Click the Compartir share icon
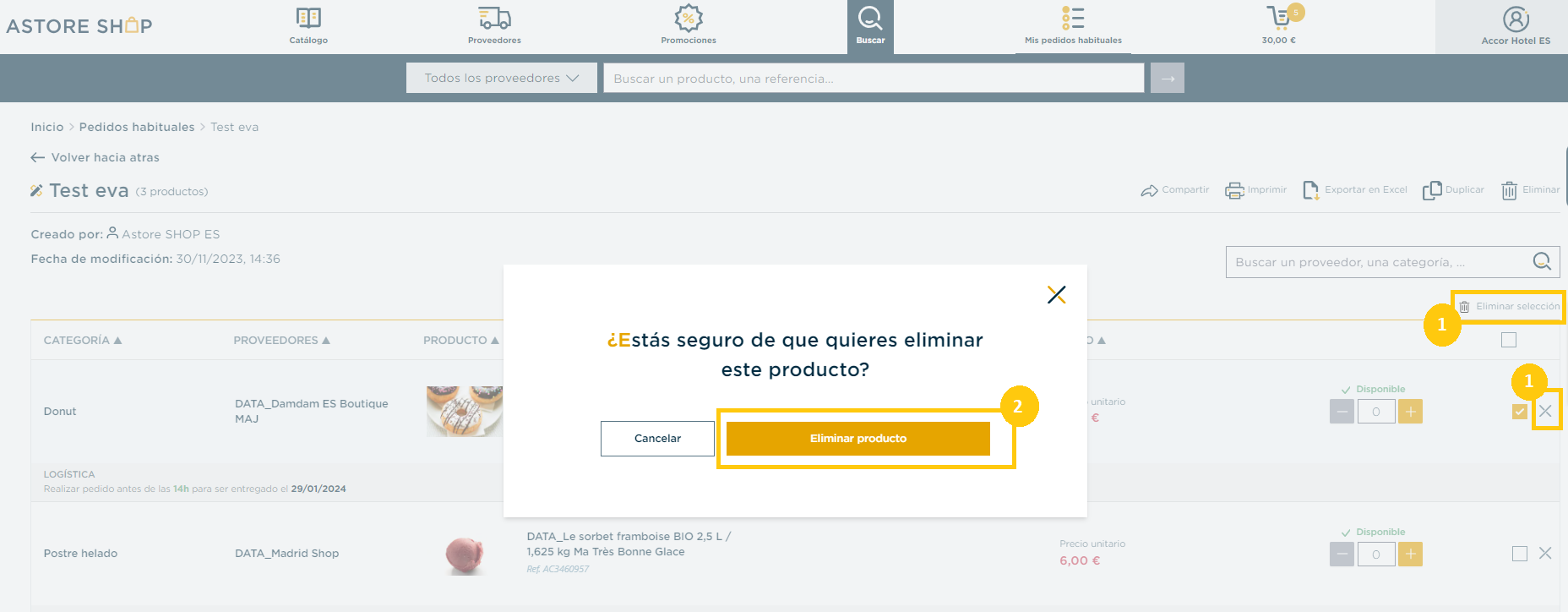1568x612 pixels. tap(1149, 190)
